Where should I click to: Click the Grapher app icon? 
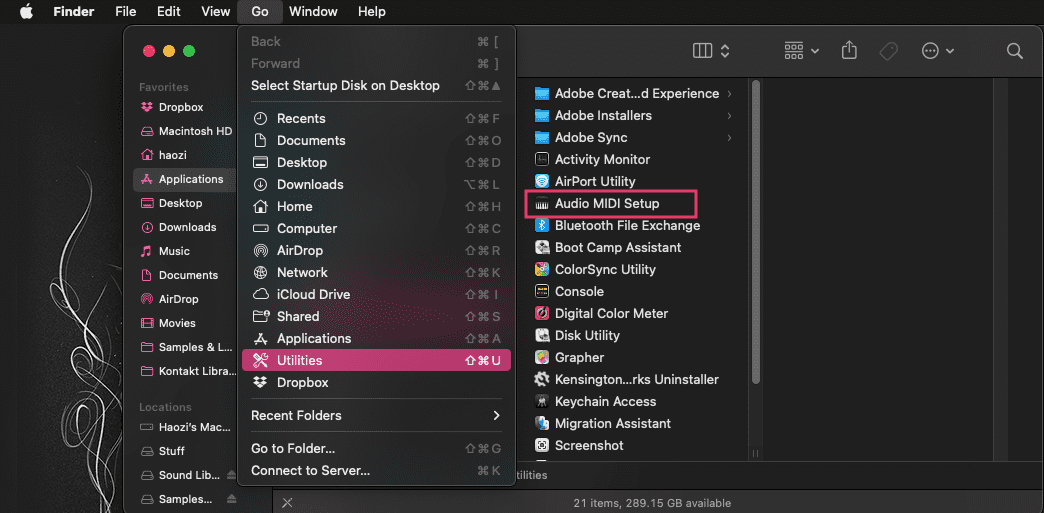point(542,357)
